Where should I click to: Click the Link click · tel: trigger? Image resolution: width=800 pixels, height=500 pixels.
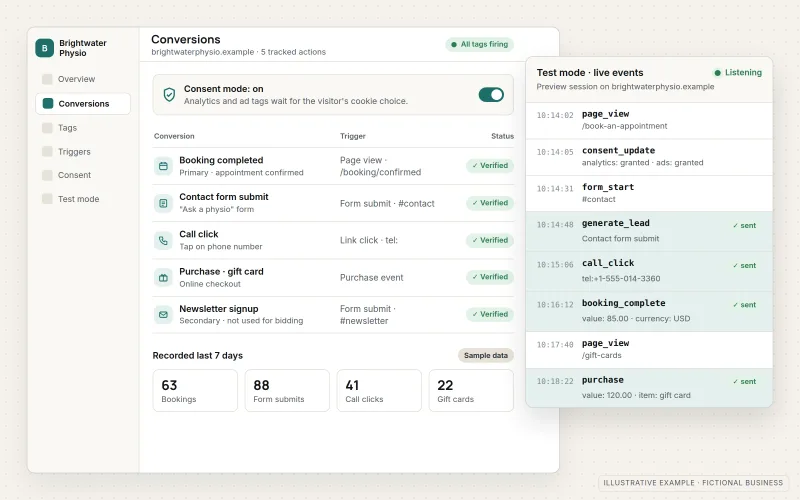coord(369,240)
